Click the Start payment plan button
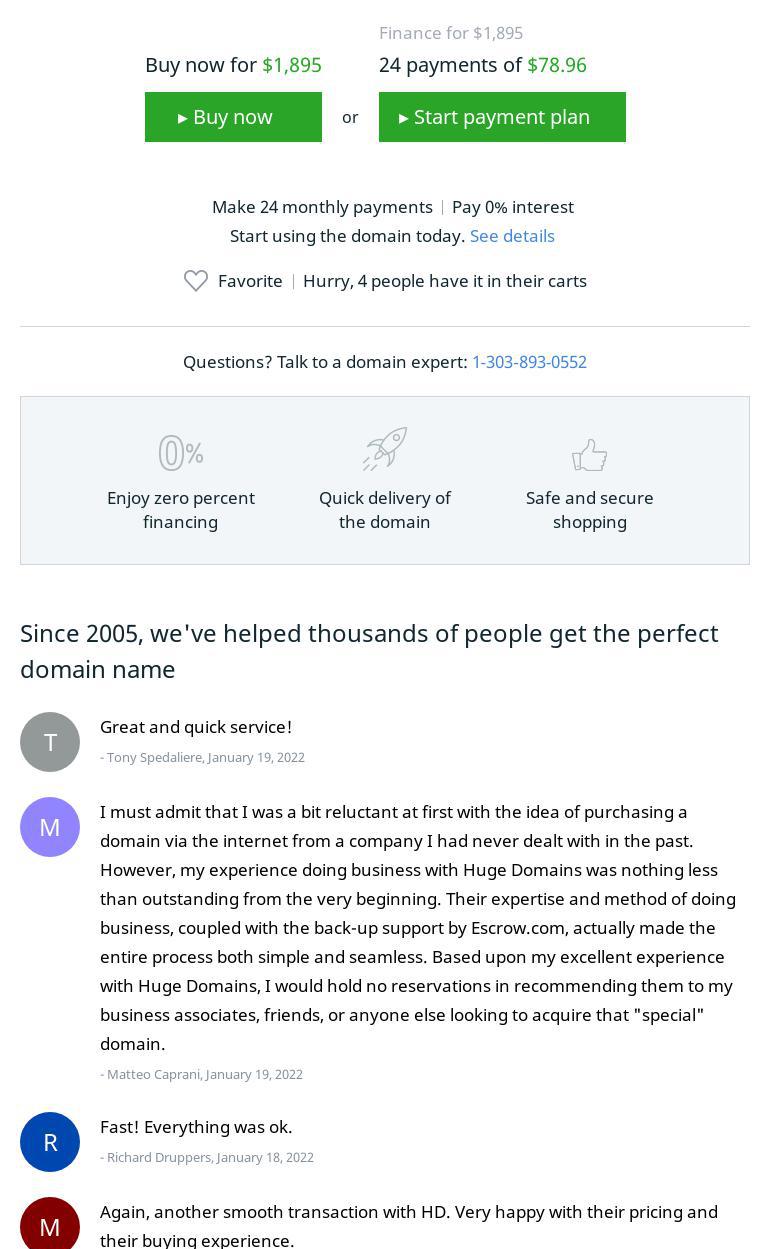 502,117
